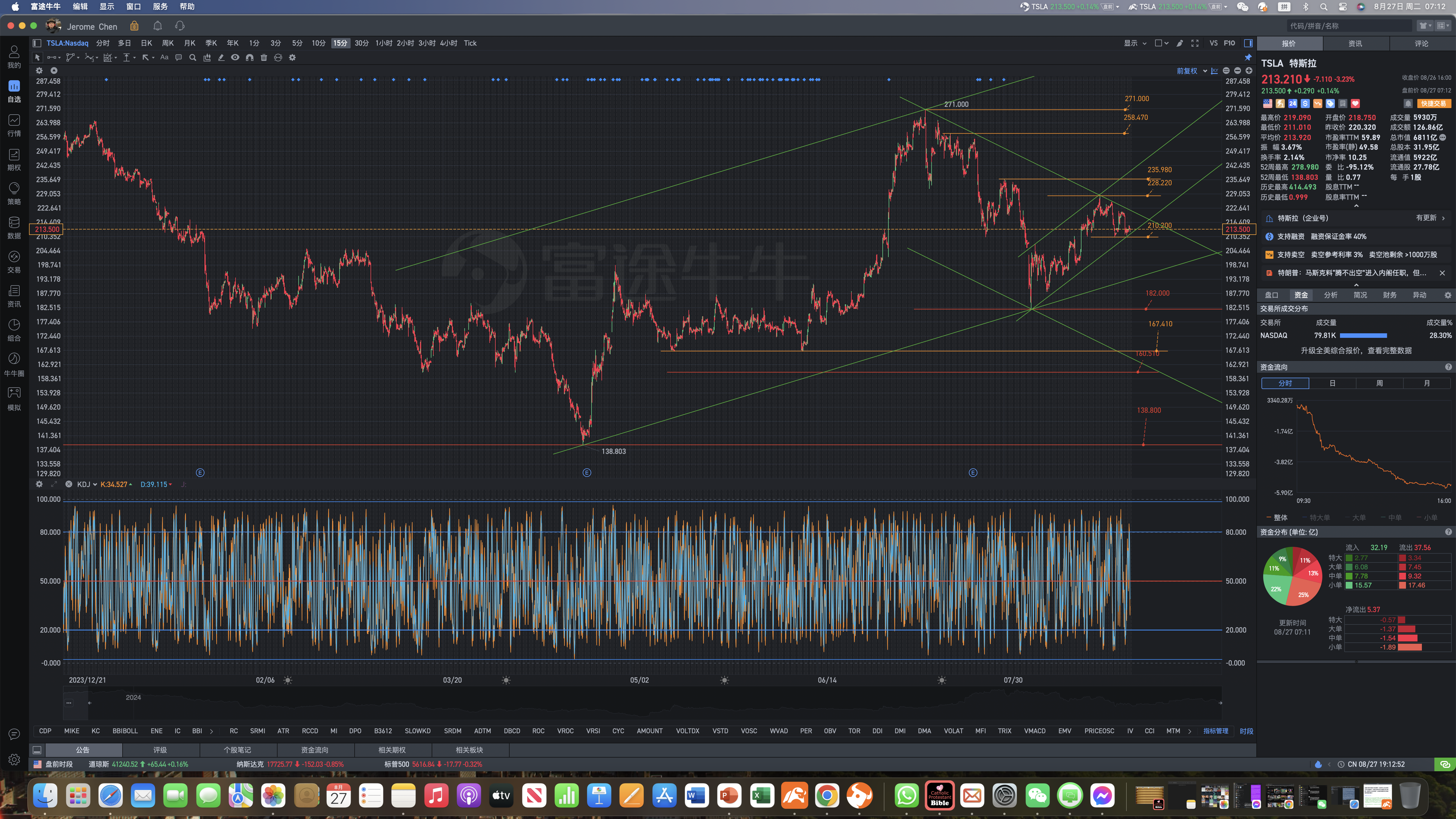Switch to the 盘口 tab
Viewport: 1456px width, 819px height.
(x=1272, y=295)
